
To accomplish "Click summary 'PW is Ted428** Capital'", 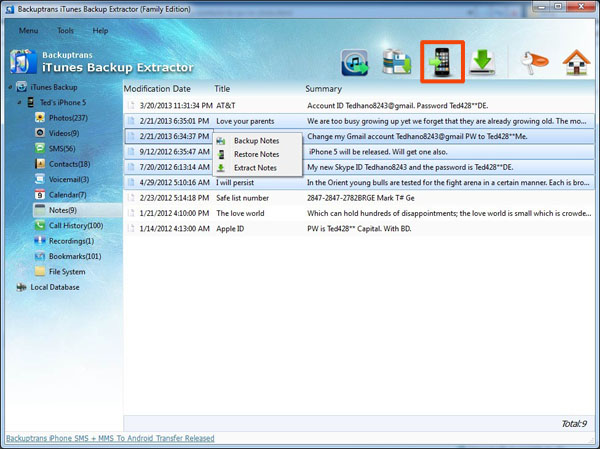I will (359, 229).
